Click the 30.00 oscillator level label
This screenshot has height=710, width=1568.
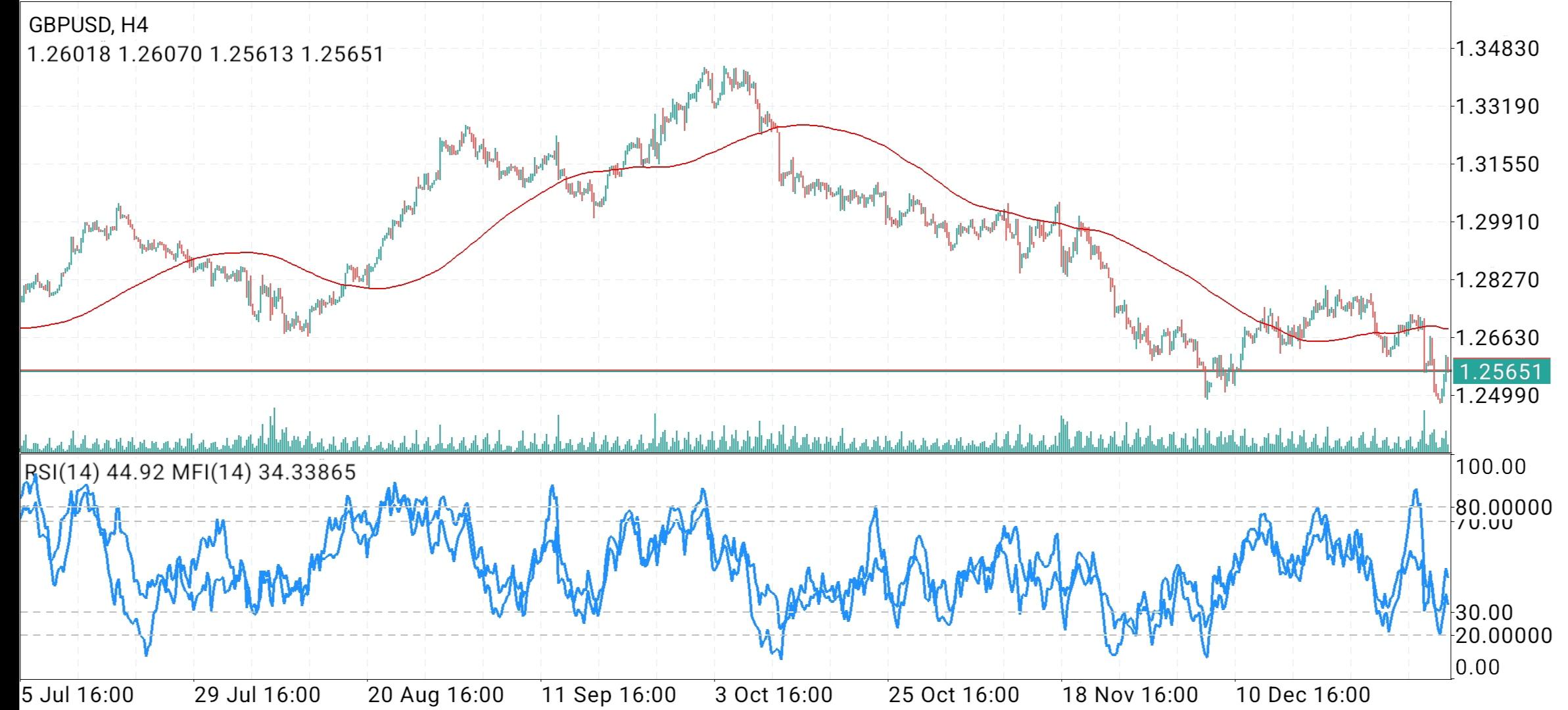tap(1484, 612)
